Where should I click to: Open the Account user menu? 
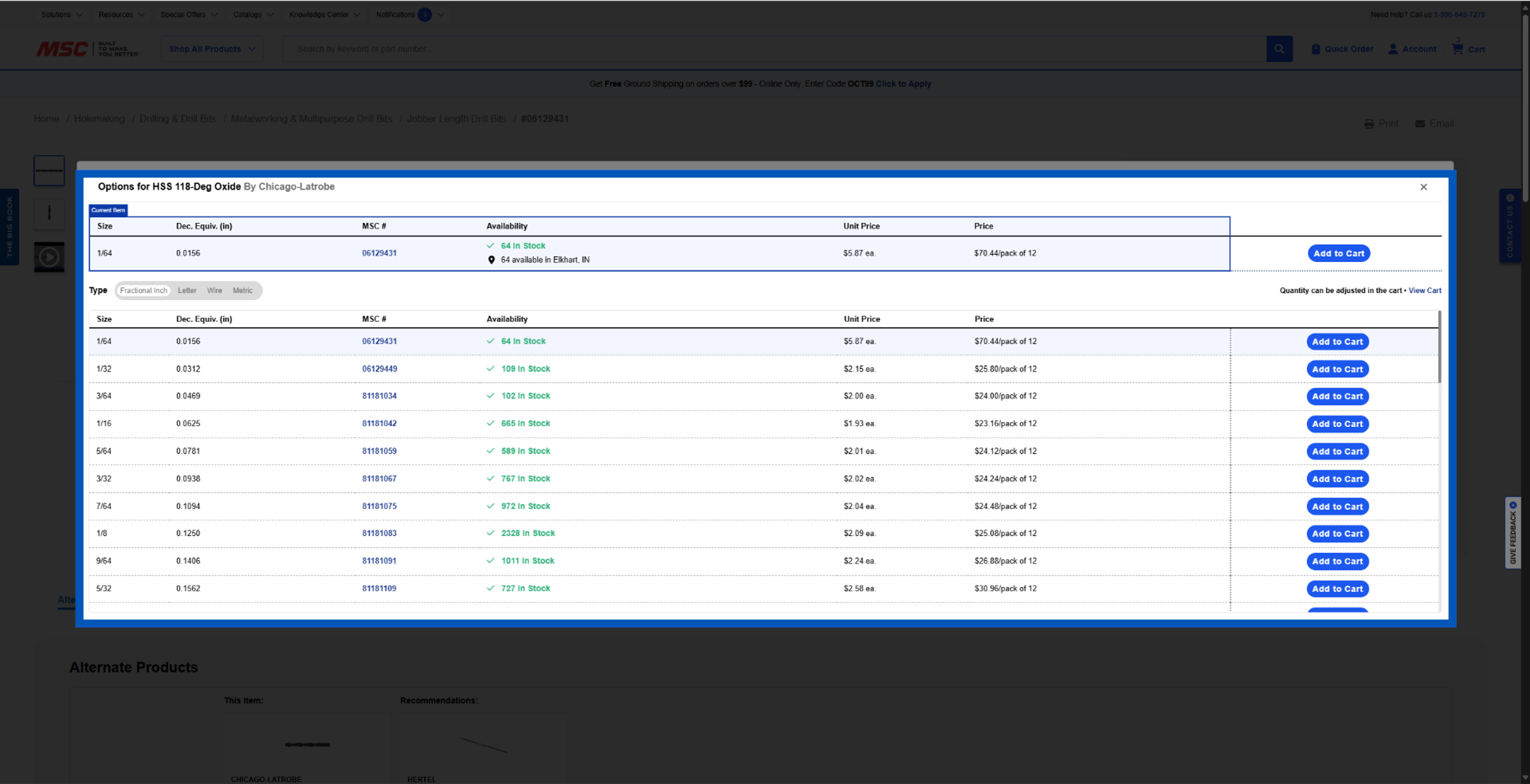(1412, 49)
